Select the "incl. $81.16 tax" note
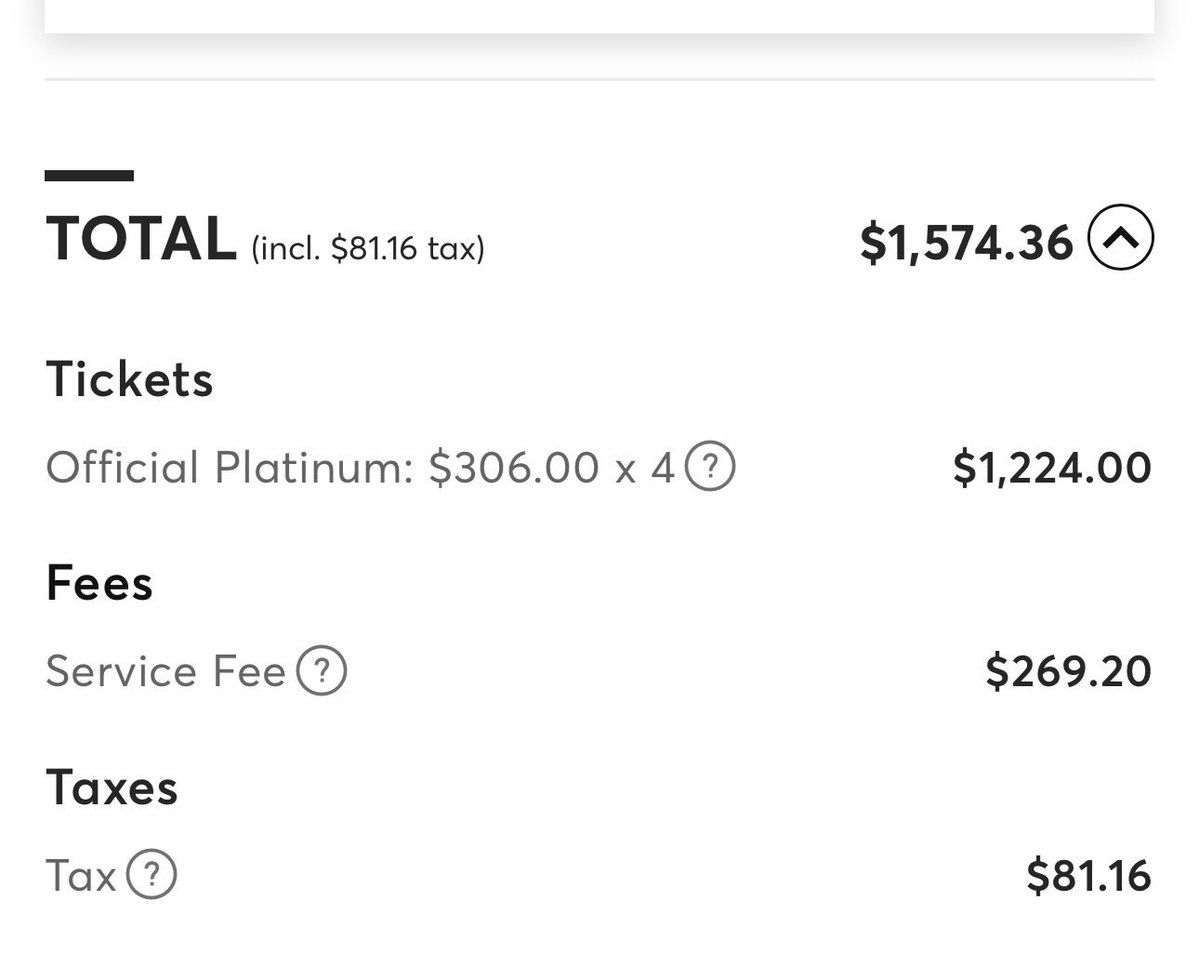The image size is (1199, 980). click(368, 247)
